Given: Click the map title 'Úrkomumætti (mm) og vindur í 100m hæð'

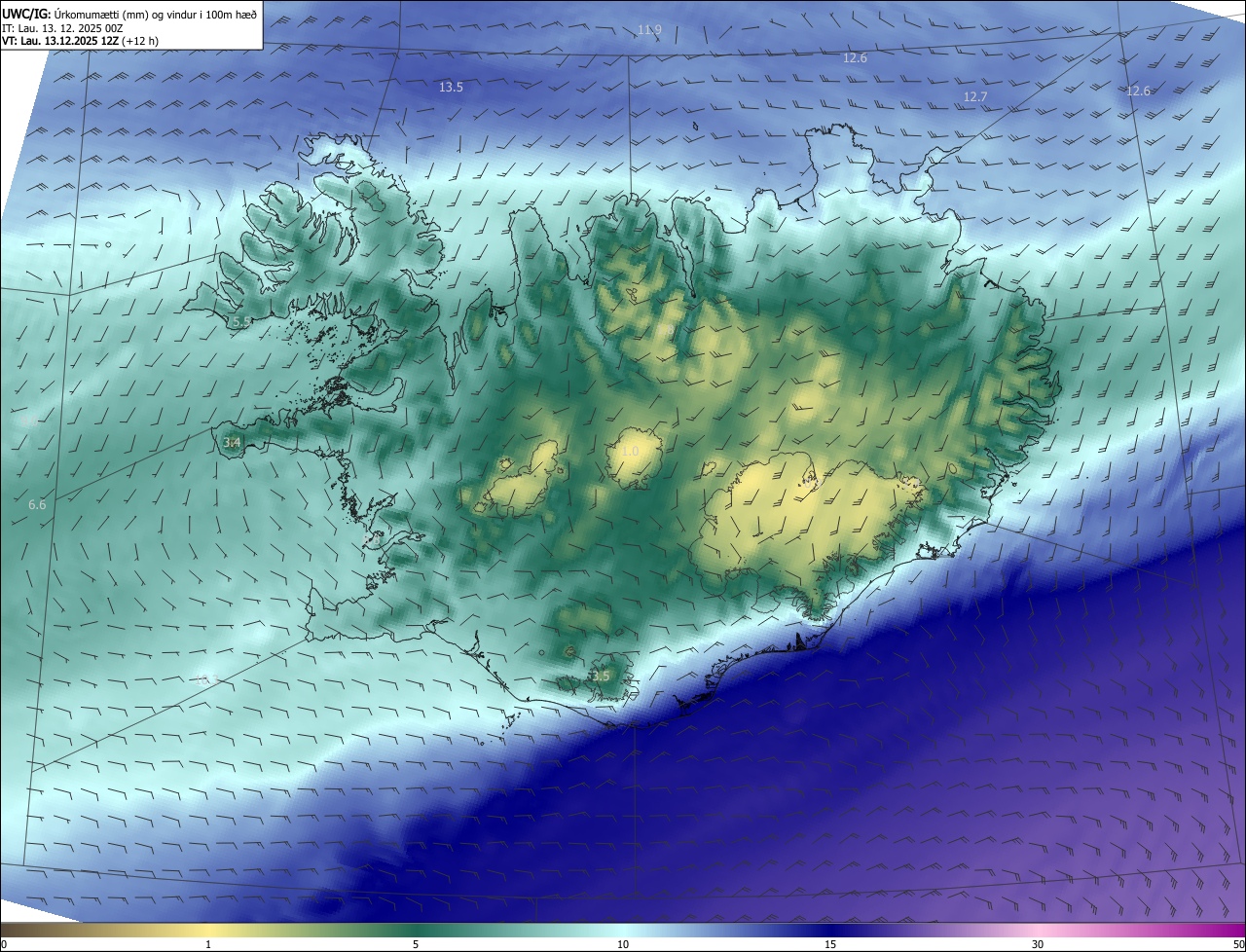Looking at the screenshot, I should point(155,14).
